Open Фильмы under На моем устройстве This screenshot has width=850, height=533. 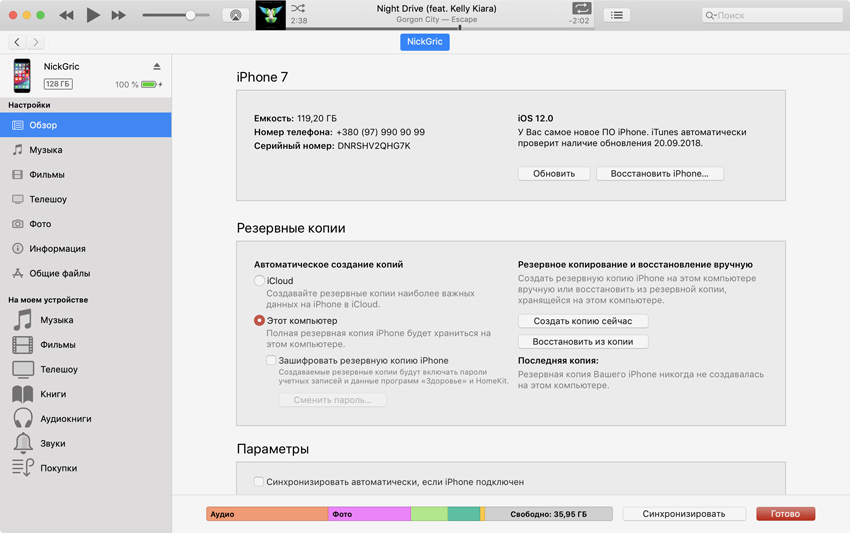(x=86, y=344)
